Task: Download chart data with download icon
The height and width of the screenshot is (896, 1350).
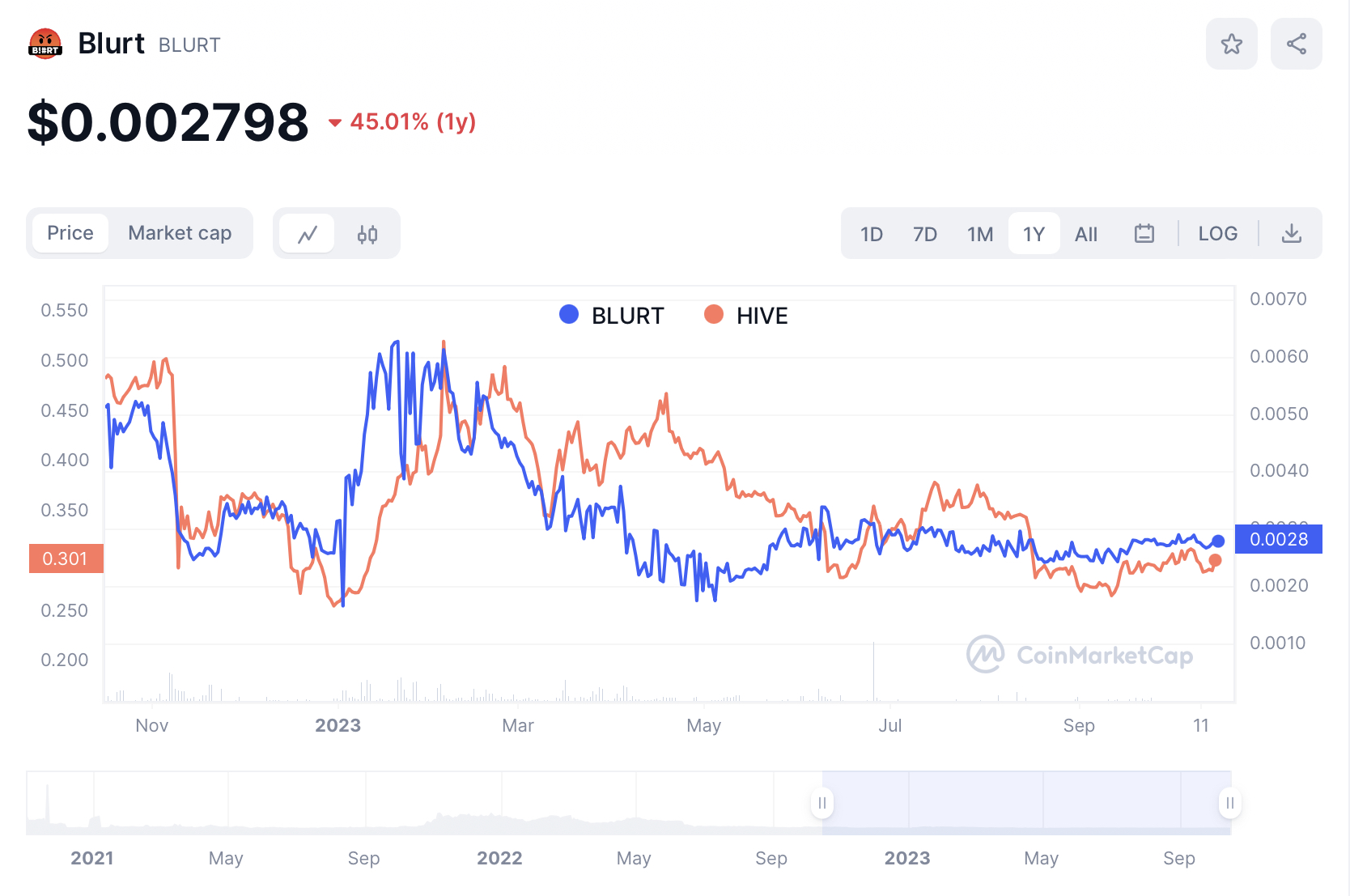Action: pos(1292,234)
